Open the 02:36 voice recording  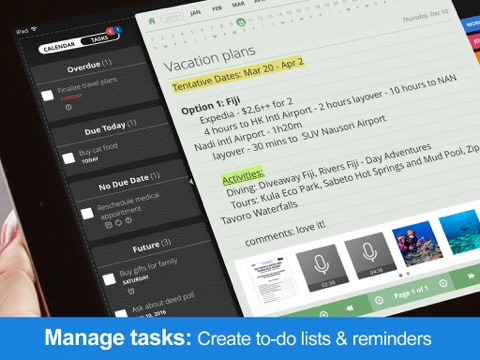322,268
